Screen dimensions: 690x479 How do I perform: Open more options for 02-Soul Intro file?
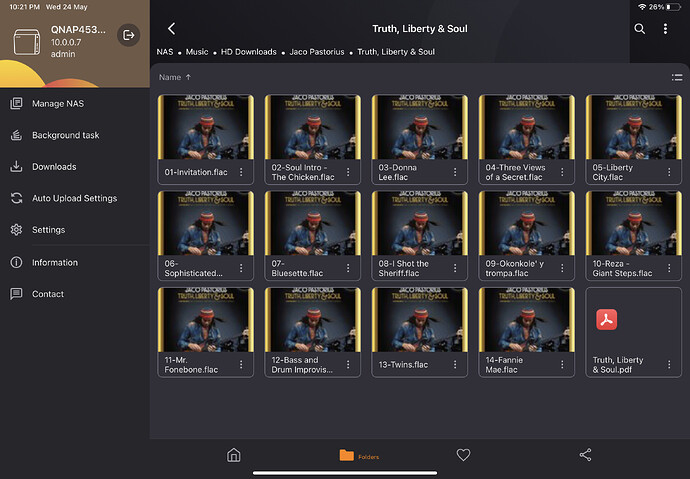(x=348, y=172)
